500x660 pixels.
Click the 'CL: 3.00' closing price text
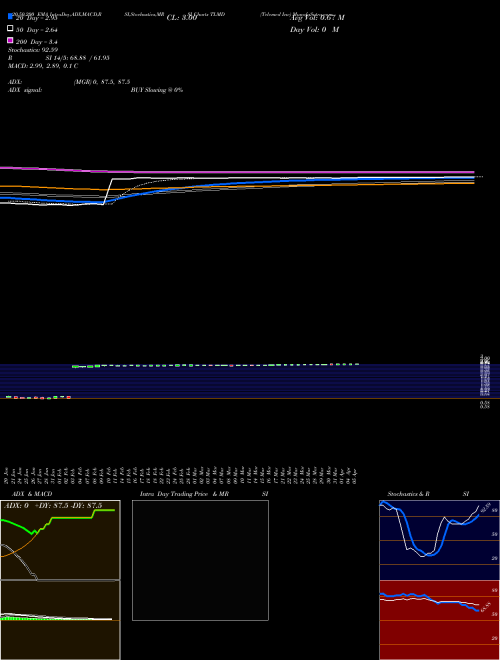[182, 18]
